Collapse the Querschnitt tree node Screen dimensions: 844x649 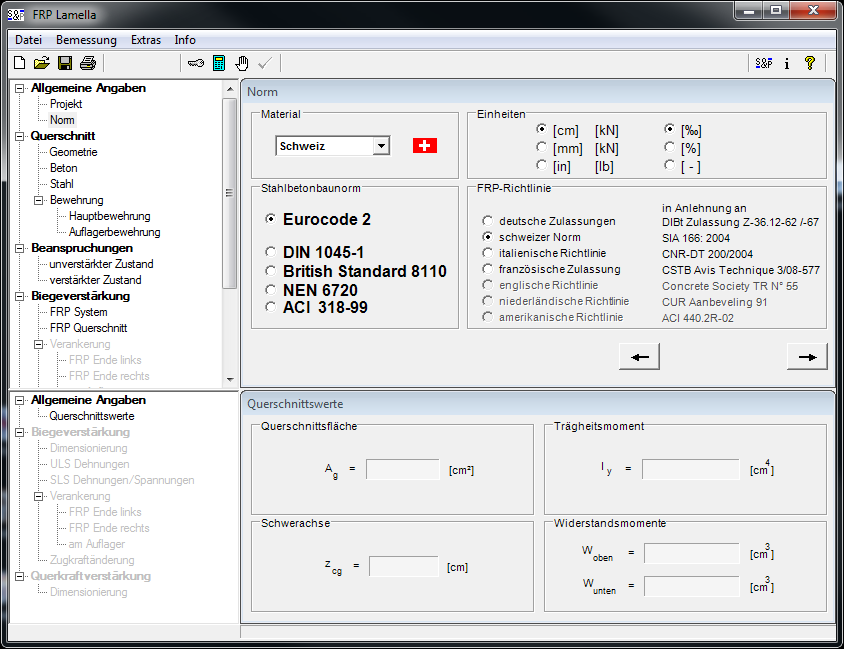(19, 136)
